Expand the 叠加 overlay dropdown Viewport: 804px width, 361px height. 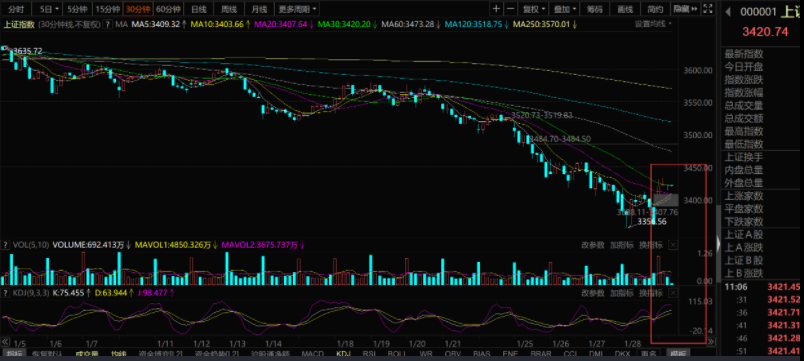click(x=565, y=9)
